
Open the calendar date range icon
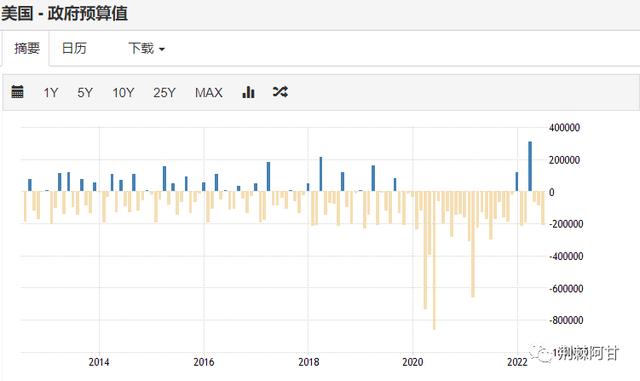point(17,92)
